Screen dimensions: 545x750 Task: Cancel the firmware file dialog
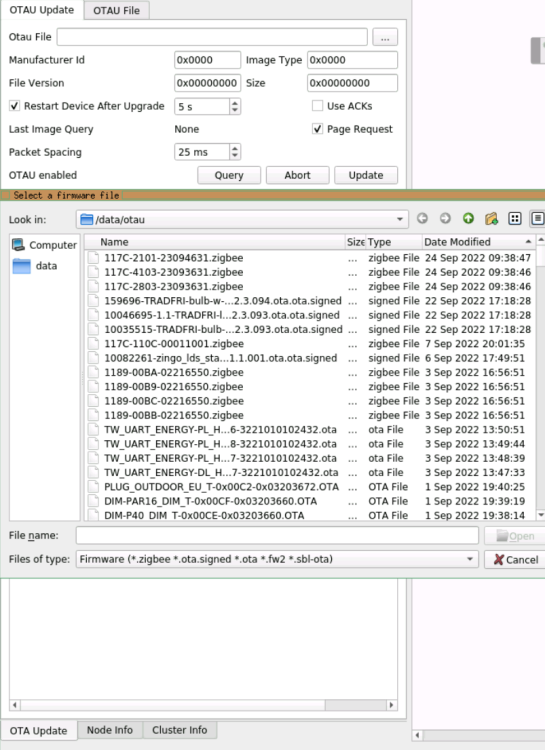(x=515, y=560)
